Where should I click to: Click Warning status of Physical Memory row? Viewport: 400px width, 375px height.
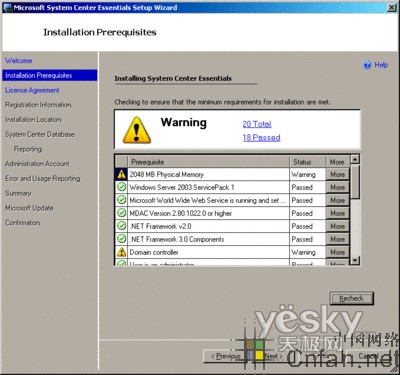click(303, 174)
